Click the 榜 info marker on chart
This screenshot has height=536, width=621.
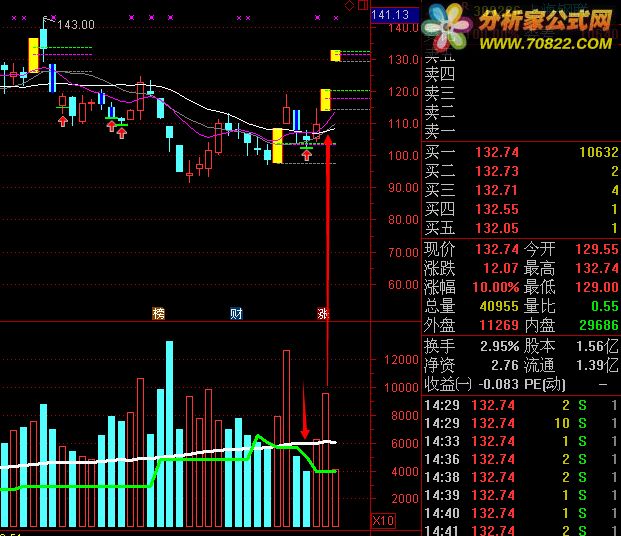(x=158, y=313)
